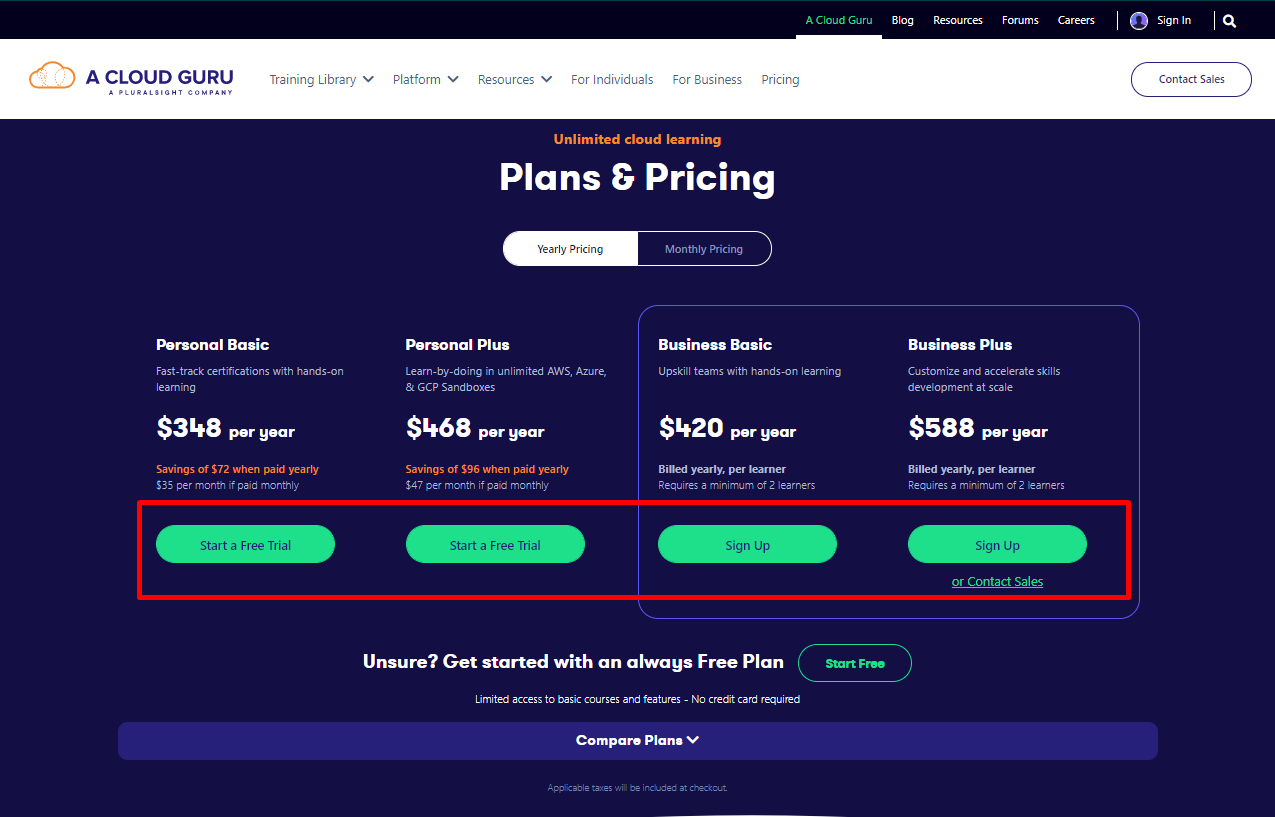Switch to Monthly Pricing toggle
The width and height of the screenshot is (1275, 817).
click(x=704, y=249)
